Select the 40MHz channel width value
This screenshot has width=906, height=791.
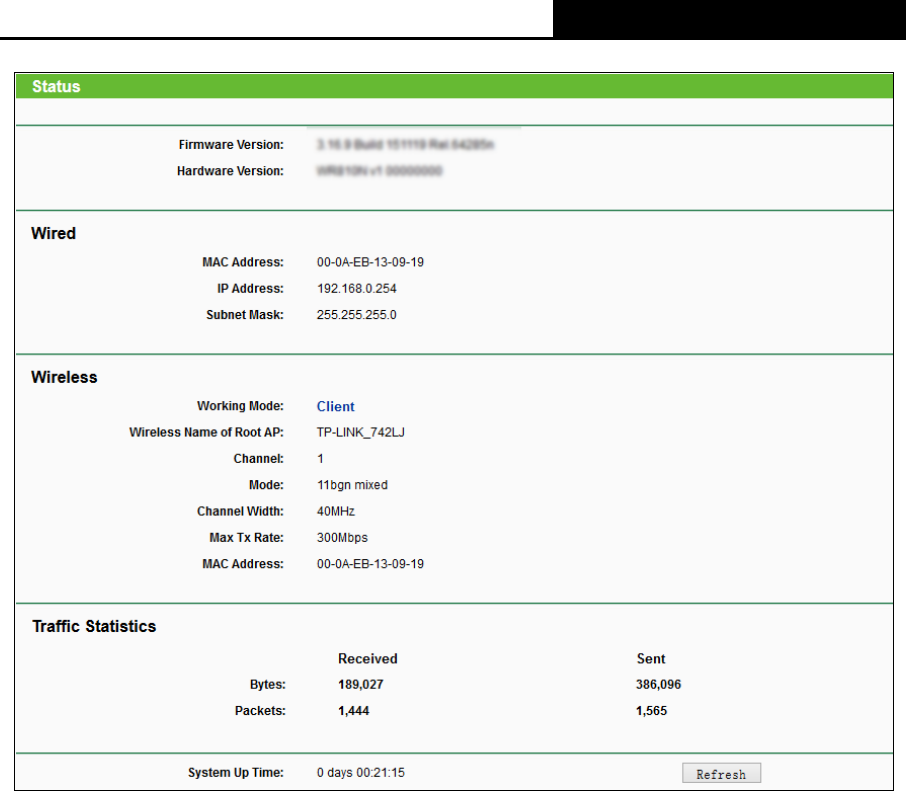[336, 511]
